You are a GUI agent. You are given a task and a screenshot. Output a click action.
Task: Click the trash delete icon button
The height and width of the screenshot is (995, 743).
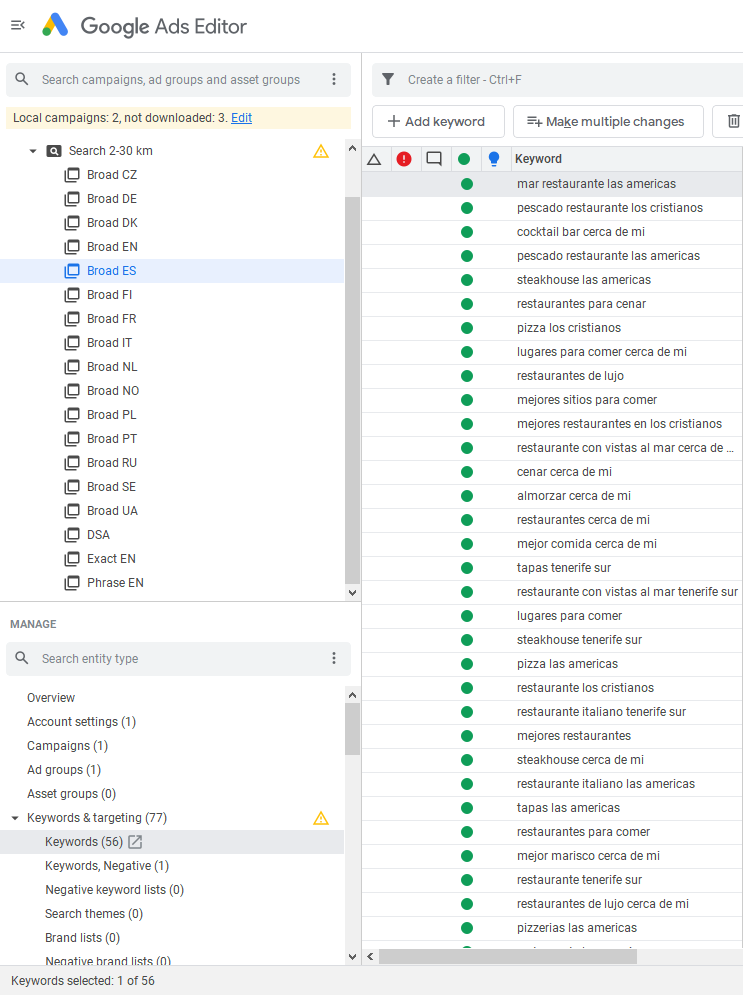[x=733, y=121]
